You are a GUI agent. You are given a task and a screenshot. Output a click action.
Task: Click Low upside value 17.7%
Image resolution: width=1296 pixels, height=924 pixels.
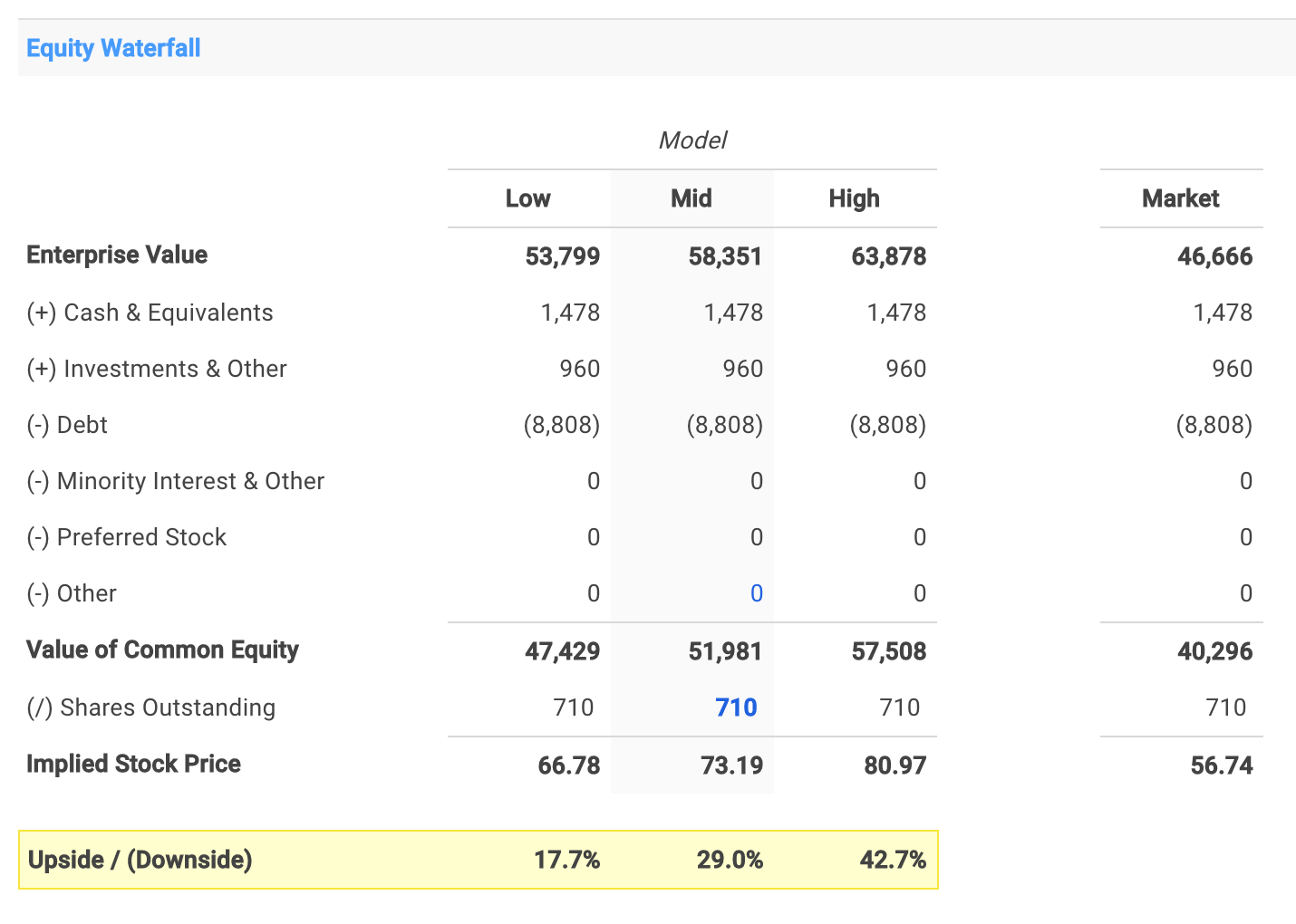click(567, 860)
